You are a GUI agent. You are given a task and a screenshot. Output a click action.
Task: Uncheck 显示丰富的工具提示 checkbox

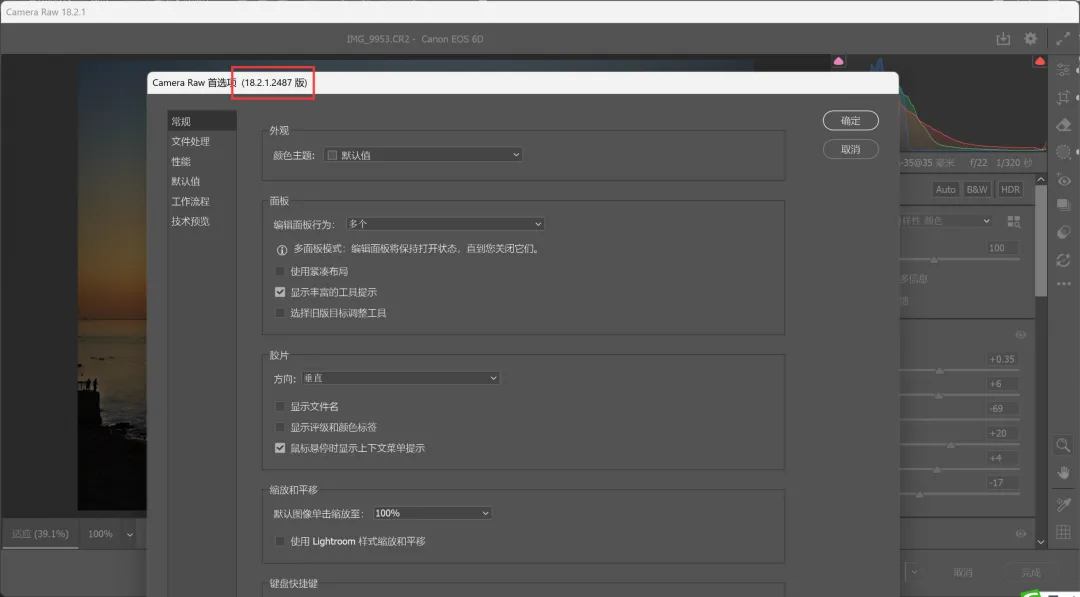pyautogui.click(x=280, y=292)
